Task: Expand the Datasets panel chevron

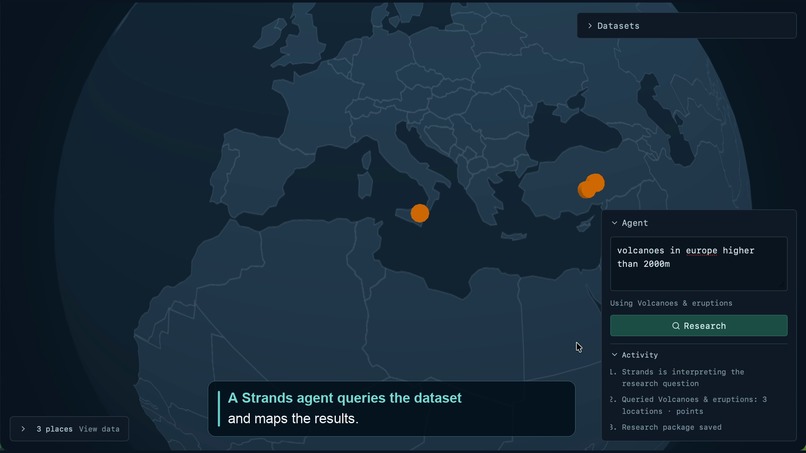Action: coord(590,26)
